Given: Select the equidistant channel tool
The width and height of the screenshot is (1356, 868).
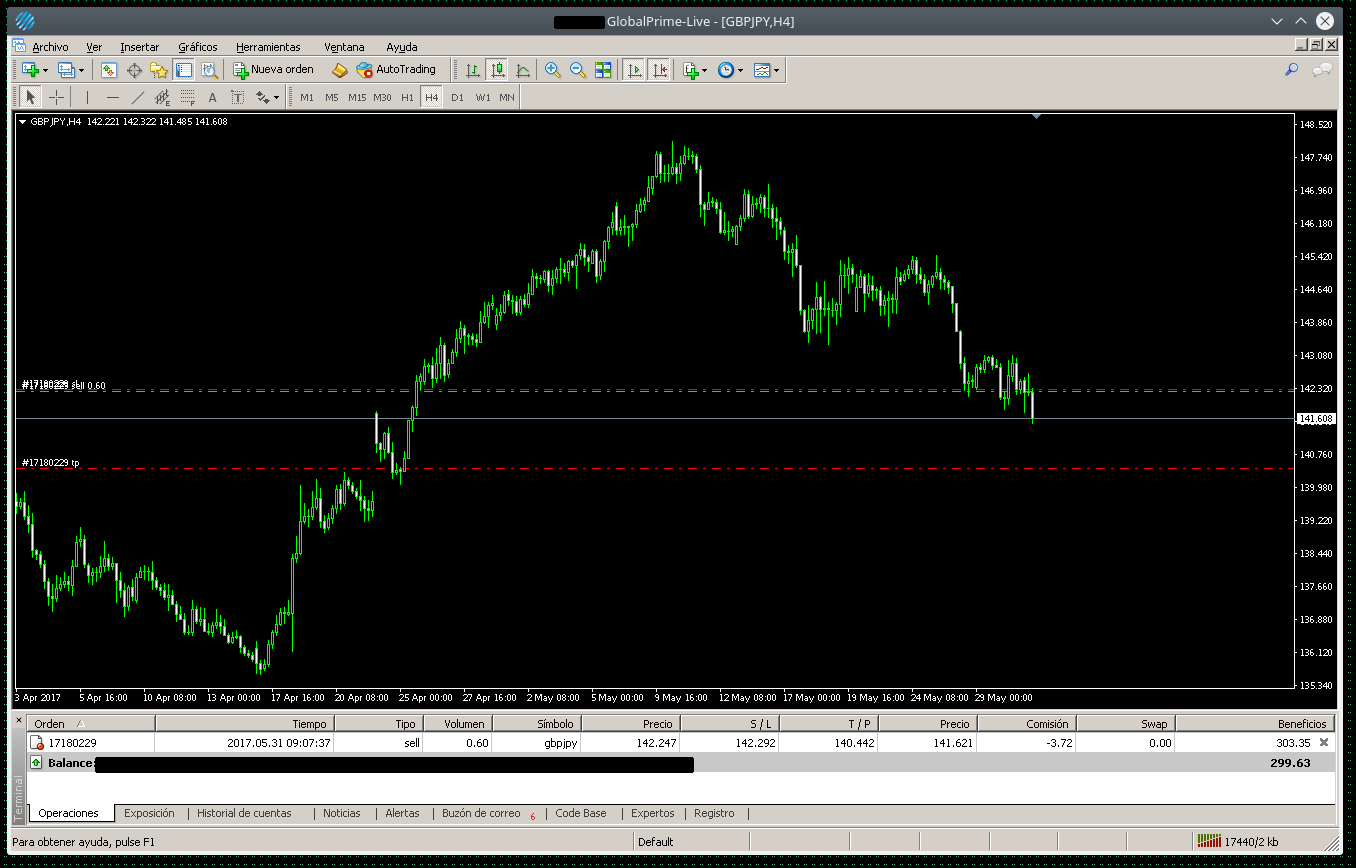Looking at the screenshot, I should click(x=162, y=97).
